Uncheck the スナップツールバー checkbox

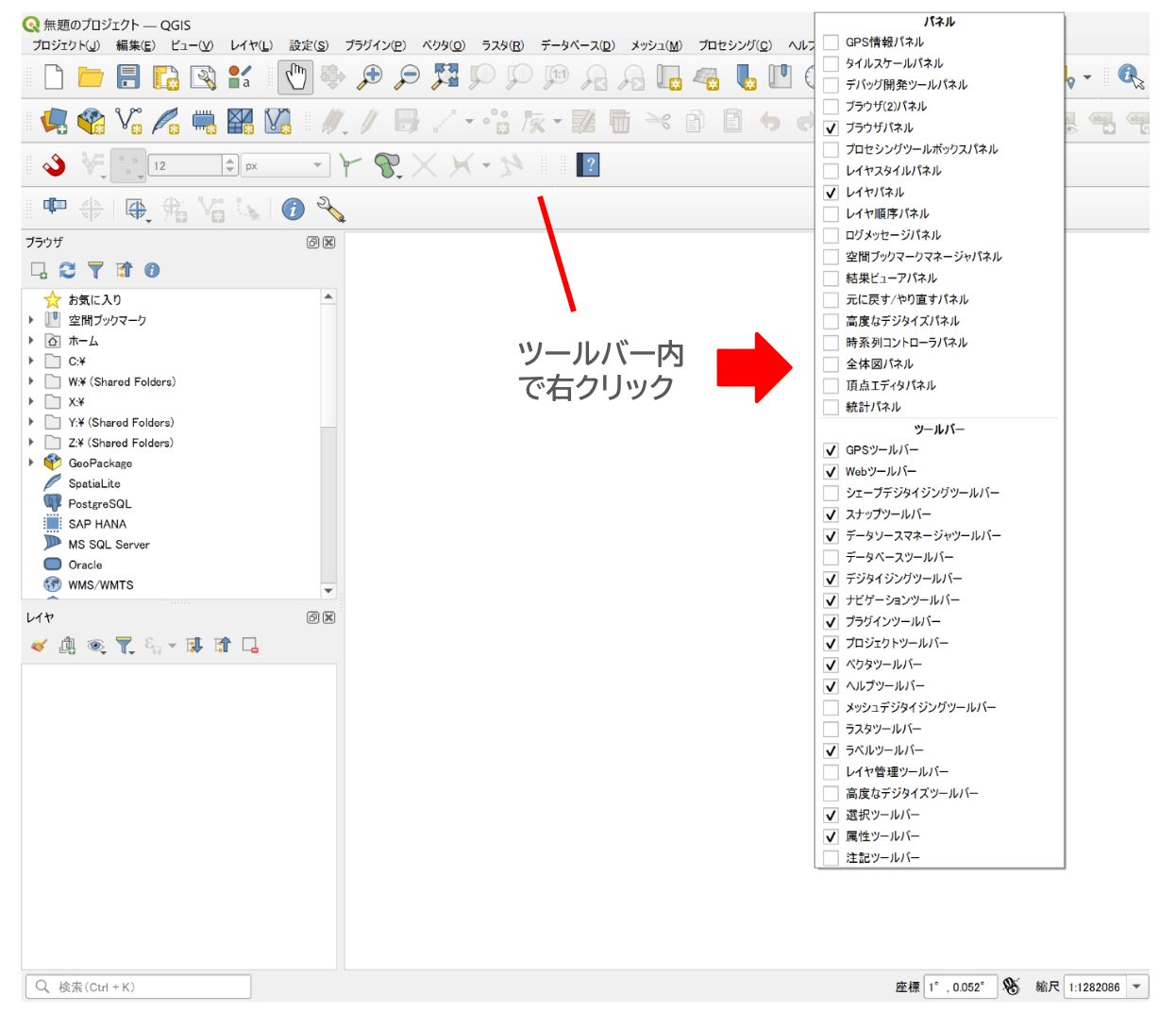[831, 514]
